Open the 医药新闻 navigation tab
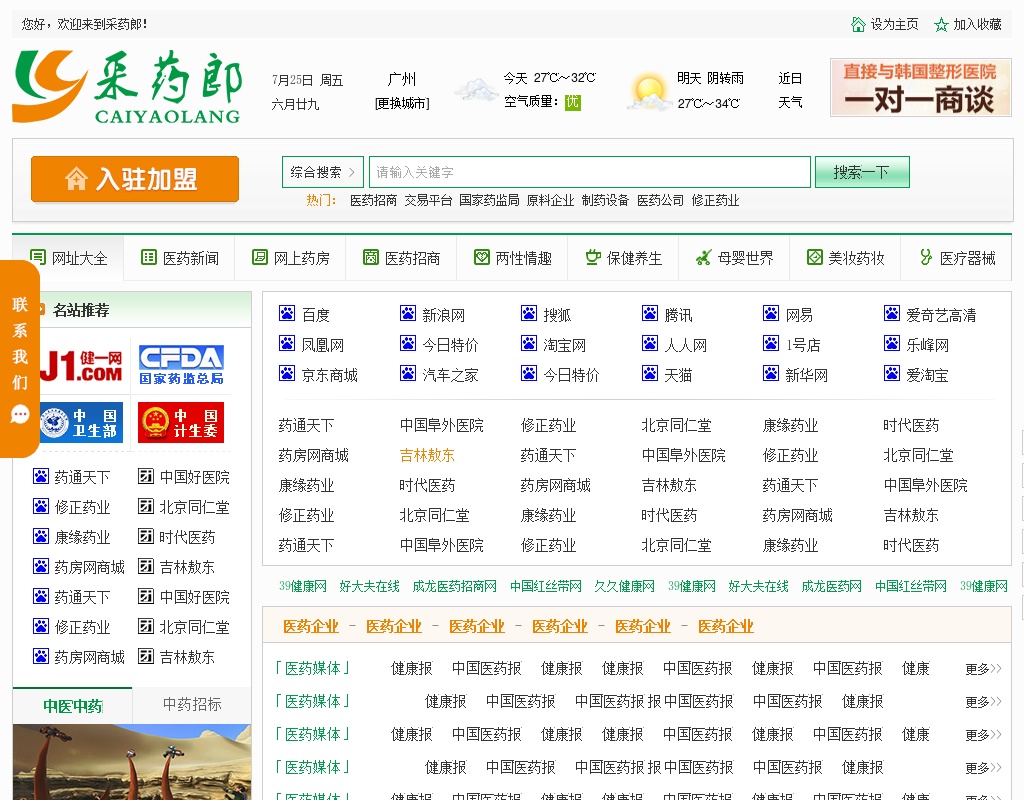Viewport: 1024px width, 800px height. pyautogui.click(x=179, y=258)
